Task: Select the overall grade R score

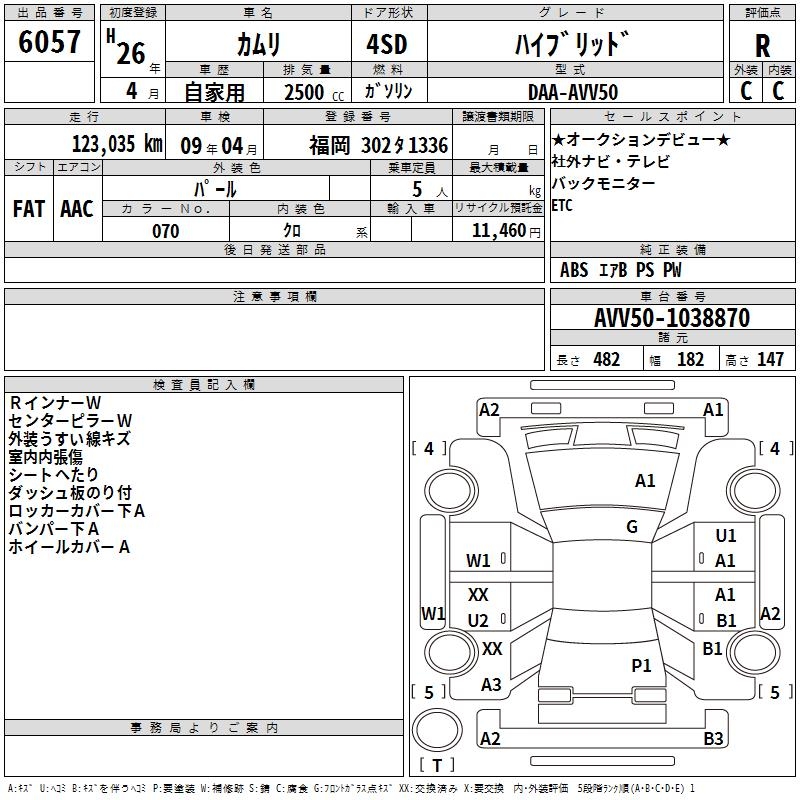Action: pyautogui.click(x=762, y=46)
